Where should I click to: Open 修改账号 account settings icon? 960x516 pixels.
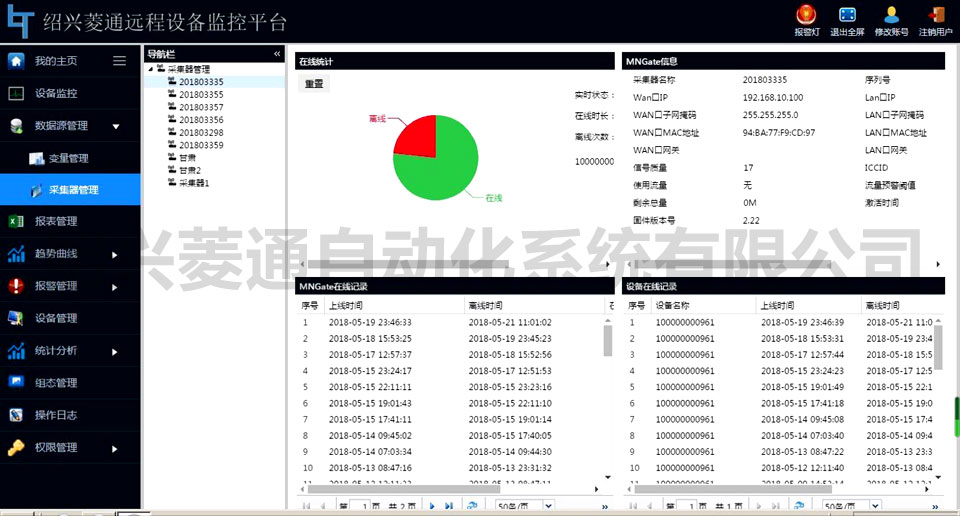tap(891, 15)
